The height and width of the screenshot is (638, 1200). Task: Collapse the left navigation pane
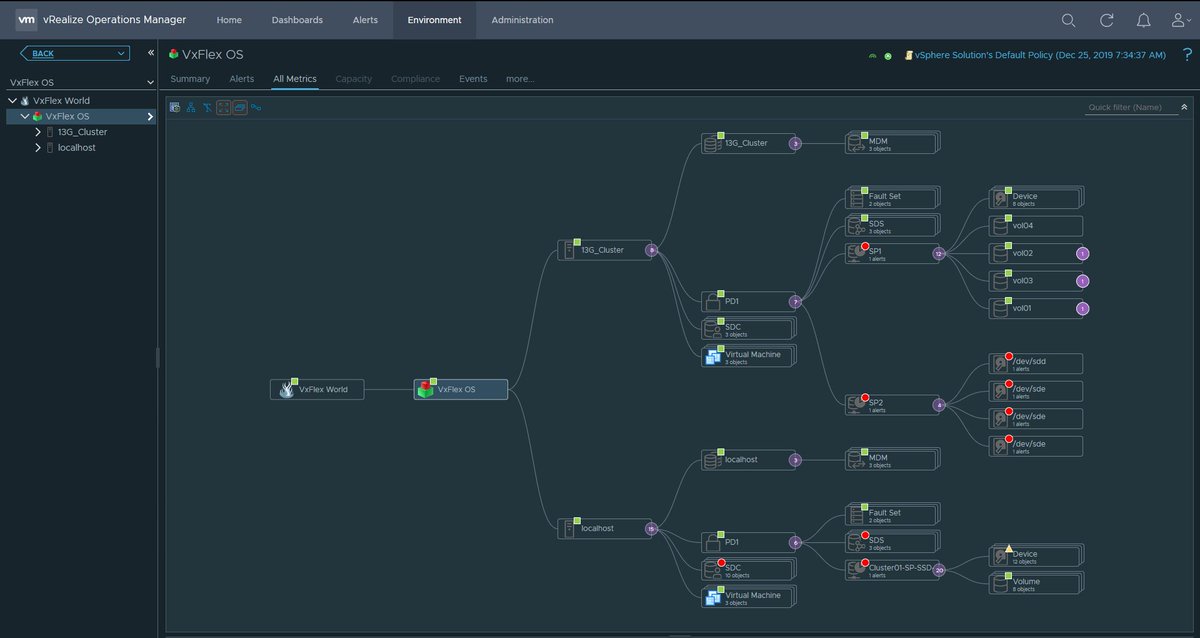pos(151,53)
